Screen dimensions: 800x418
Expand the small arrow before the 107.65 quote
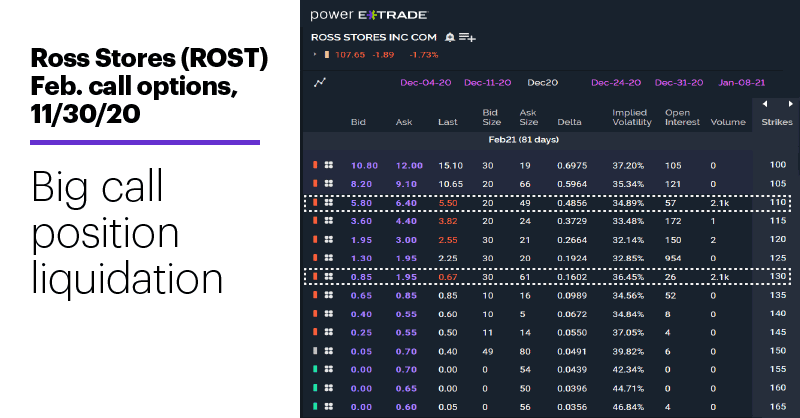click(315, 54)
